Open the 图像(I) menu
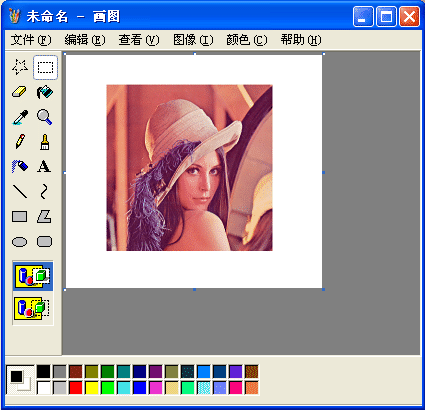 [193, 40]
